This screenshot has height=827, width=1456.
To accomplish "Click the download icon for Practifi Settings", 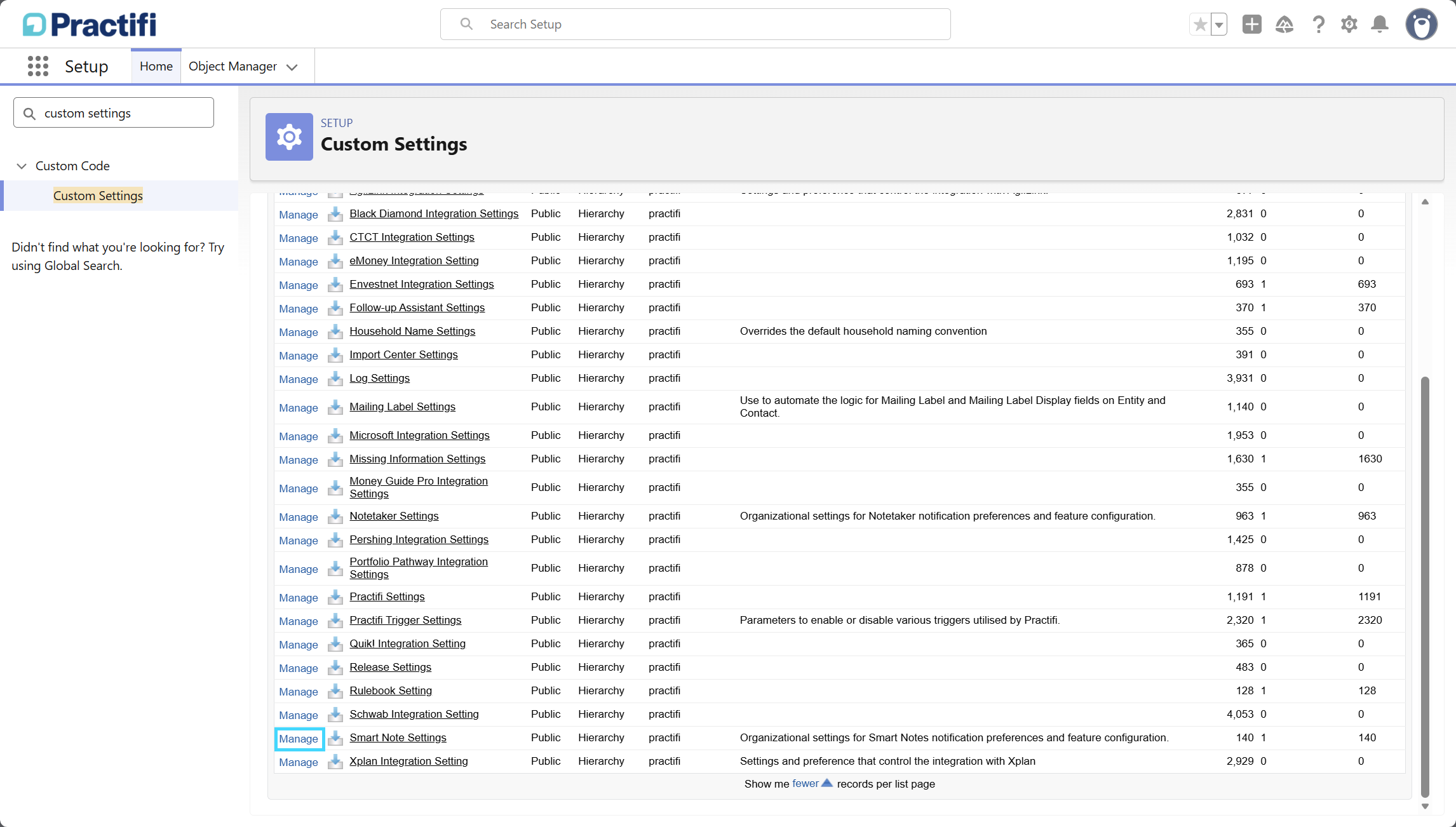I will [335, 597].
